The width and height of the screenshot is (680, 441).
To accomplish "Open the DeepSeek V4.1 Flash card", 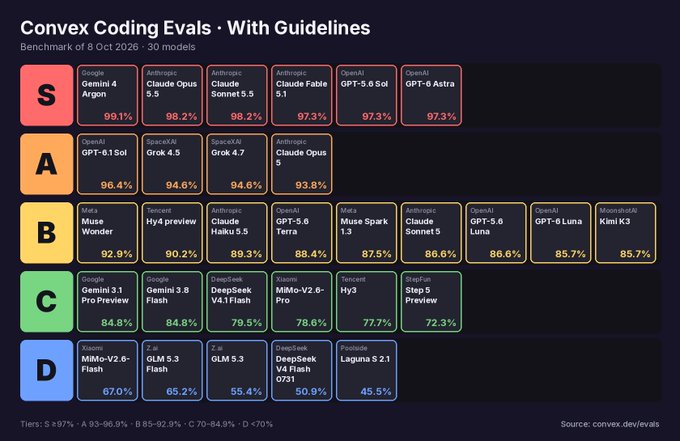I will [237, 302].
